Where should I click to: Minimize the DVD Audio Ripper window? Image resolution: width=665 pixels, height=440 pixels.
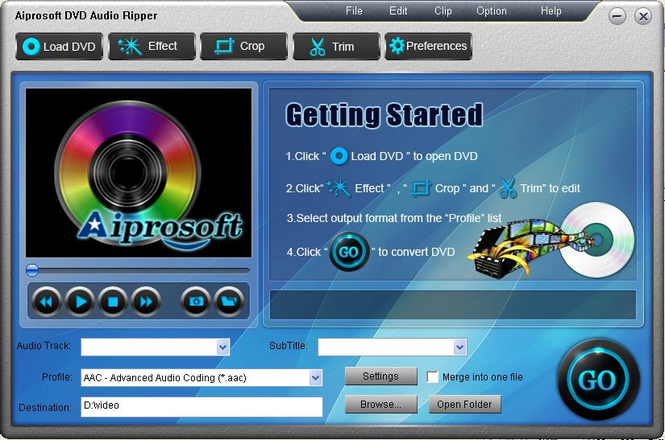click(x=617, y=16)
